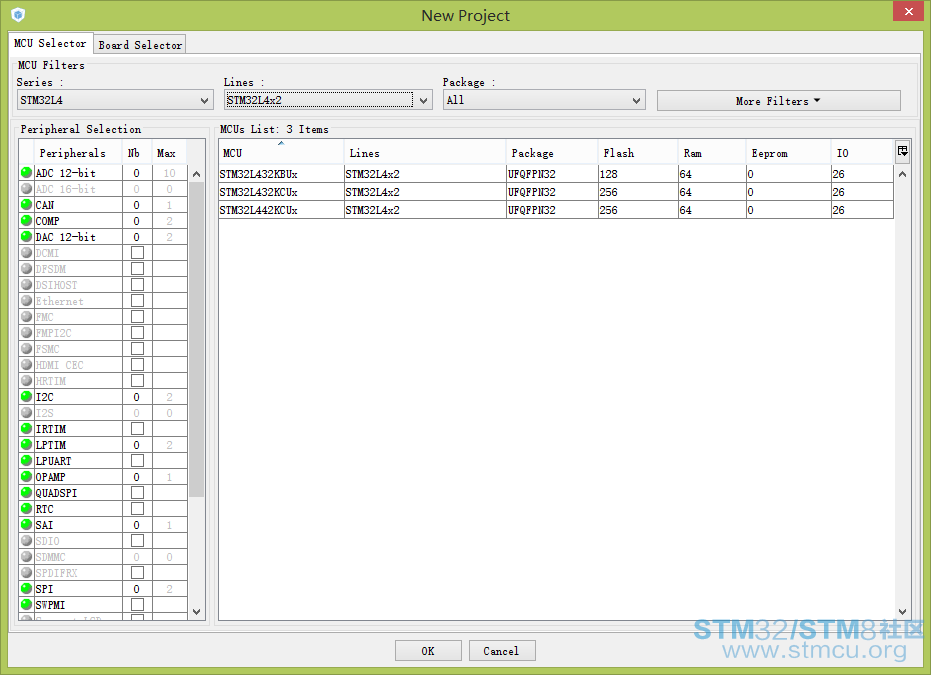Click gray status dot for HRTIM

26,381
